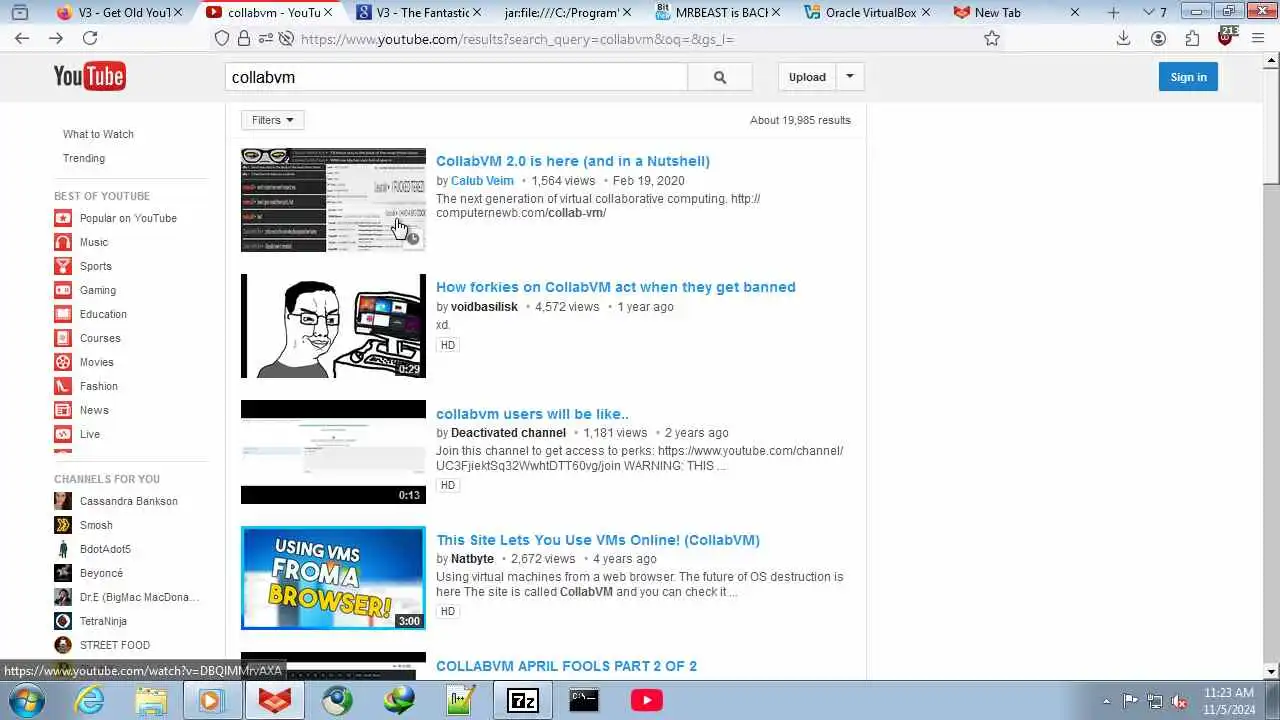Open What to Watch
Image resolution: width=1280 pixels, height=720 pixels.
(x=98, y=134)
